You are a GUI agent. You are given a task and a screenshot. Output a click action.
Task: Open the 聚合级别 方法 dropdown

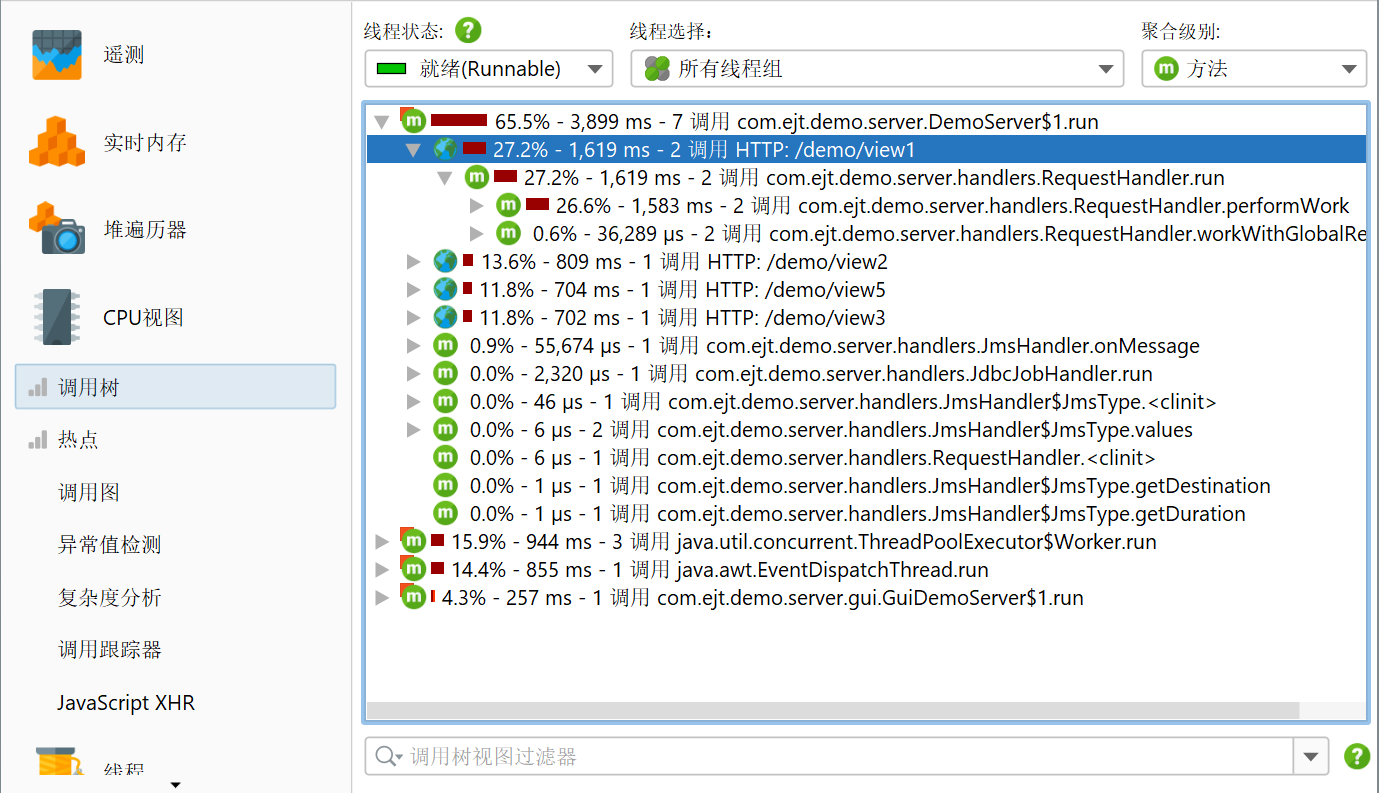point(1253,69)
